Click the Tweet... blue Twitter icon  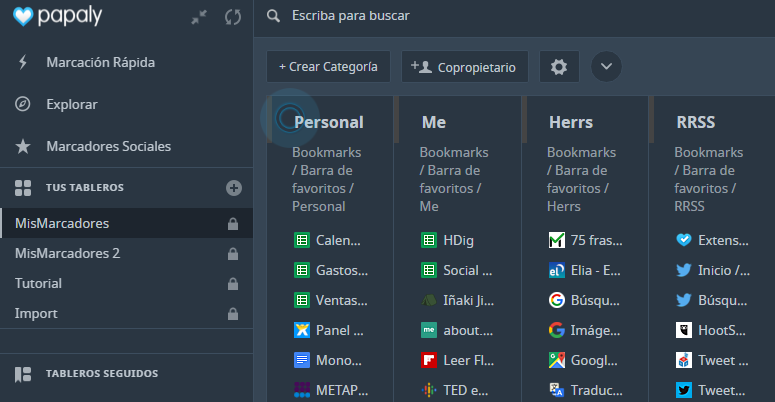pyautogui.click(x=684, y=390)
